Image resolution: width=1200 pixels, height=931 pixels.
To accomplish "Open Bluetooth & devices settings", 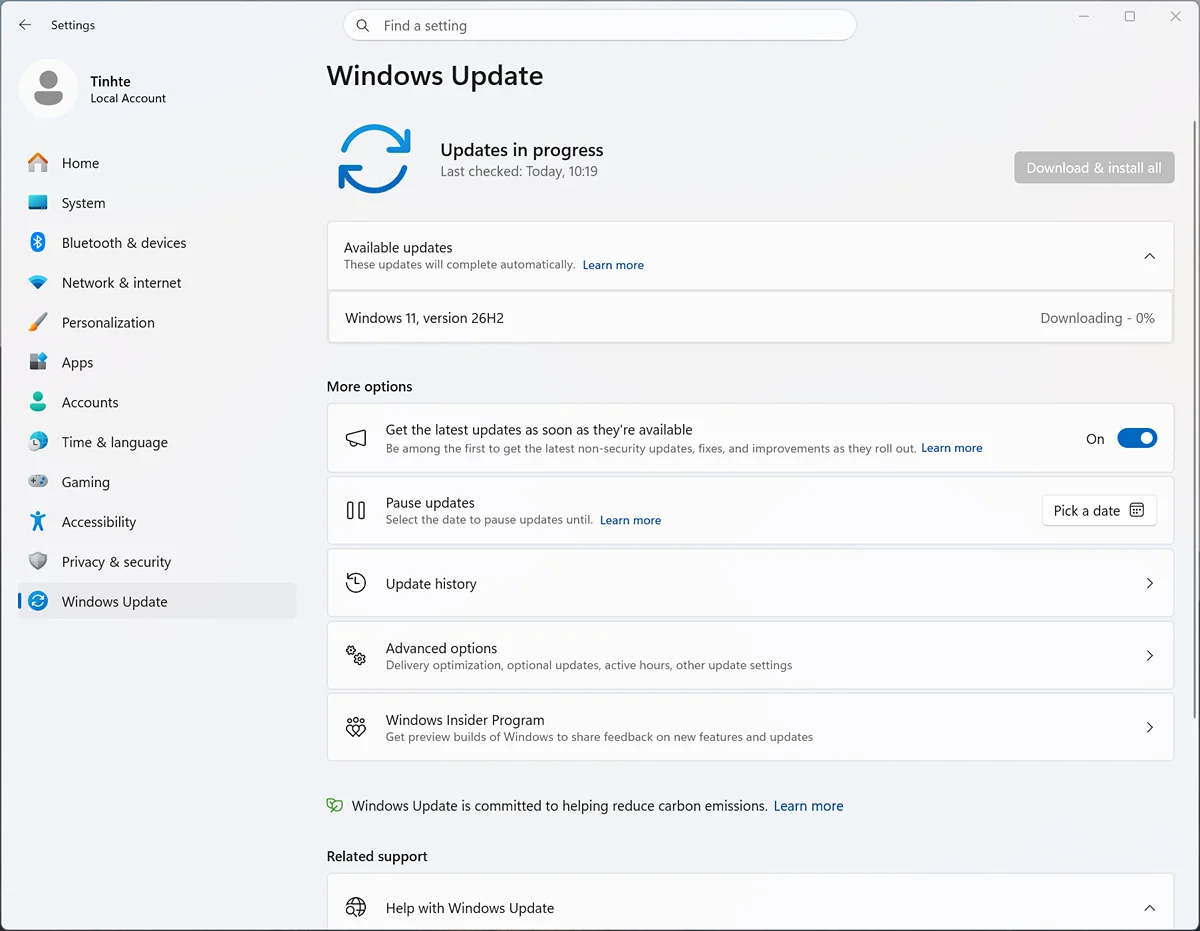I will pos(157,243).
